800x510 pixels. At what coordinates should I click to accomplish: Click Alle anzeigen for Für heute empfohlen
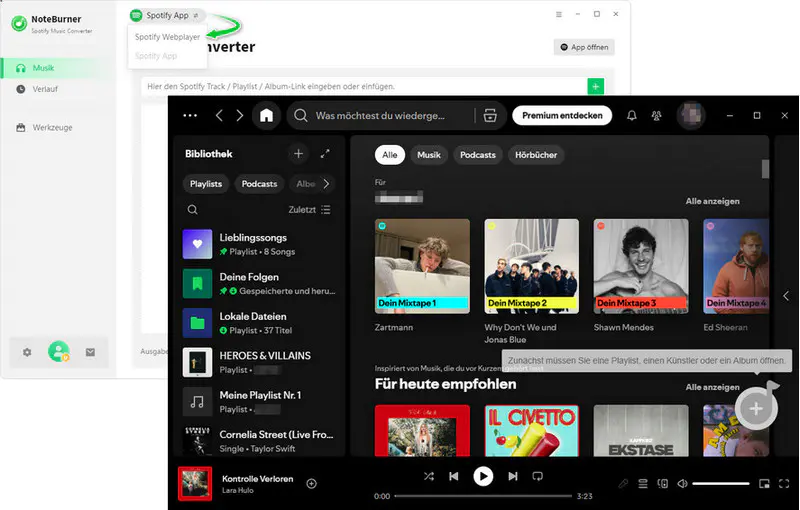[712, 387]
